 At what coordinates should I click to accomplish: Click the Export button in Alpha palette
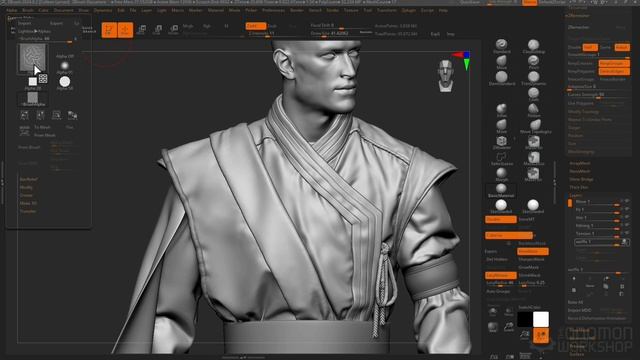click(56, 23)
